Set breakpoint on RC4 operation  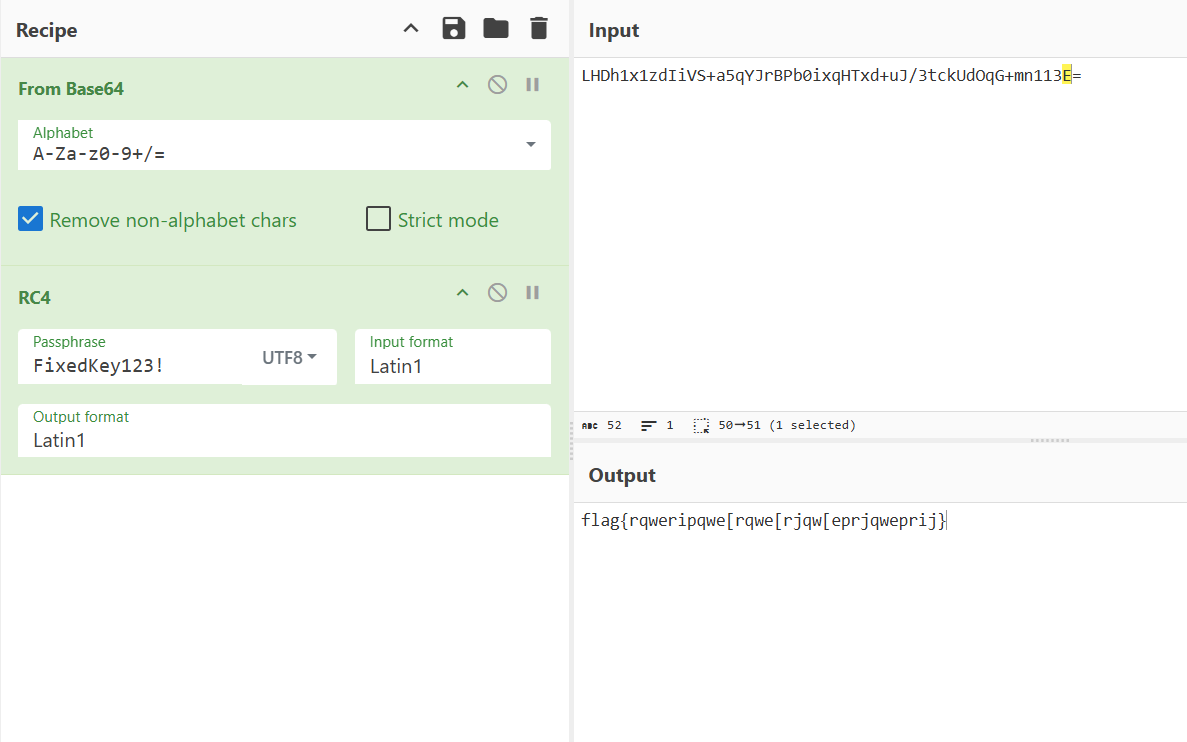point(532,293)
